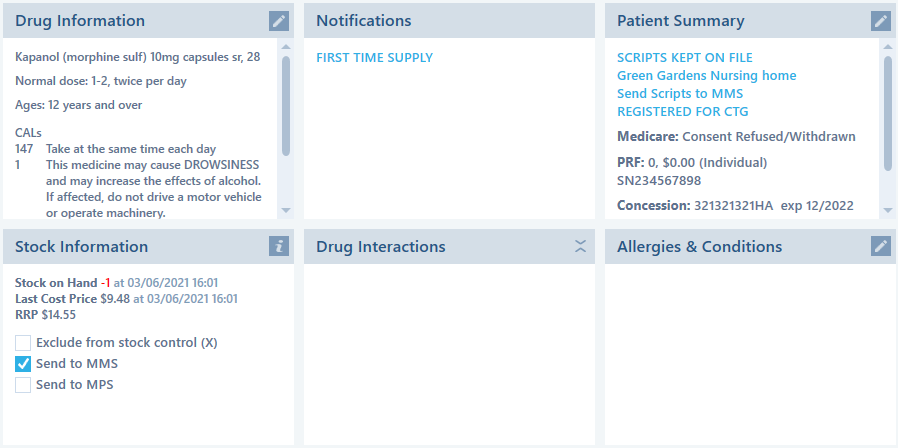Uncheck the Send to MMS checkbox
The image size is (898, 448).
23,364
